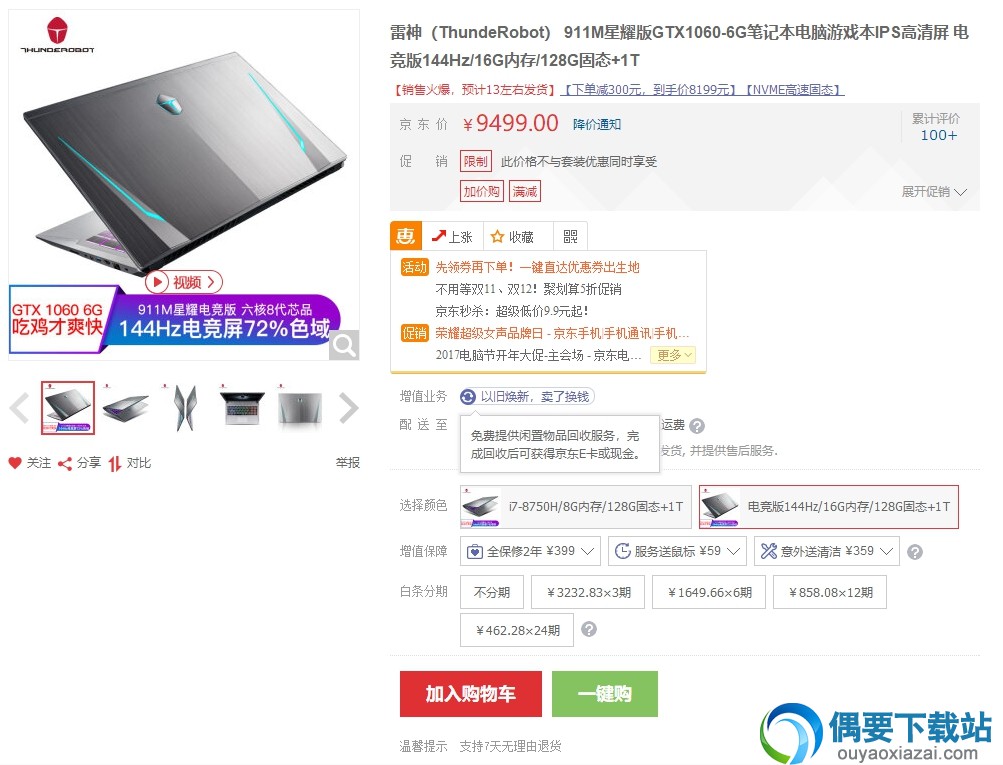Play the product video button

click(184, 282)
